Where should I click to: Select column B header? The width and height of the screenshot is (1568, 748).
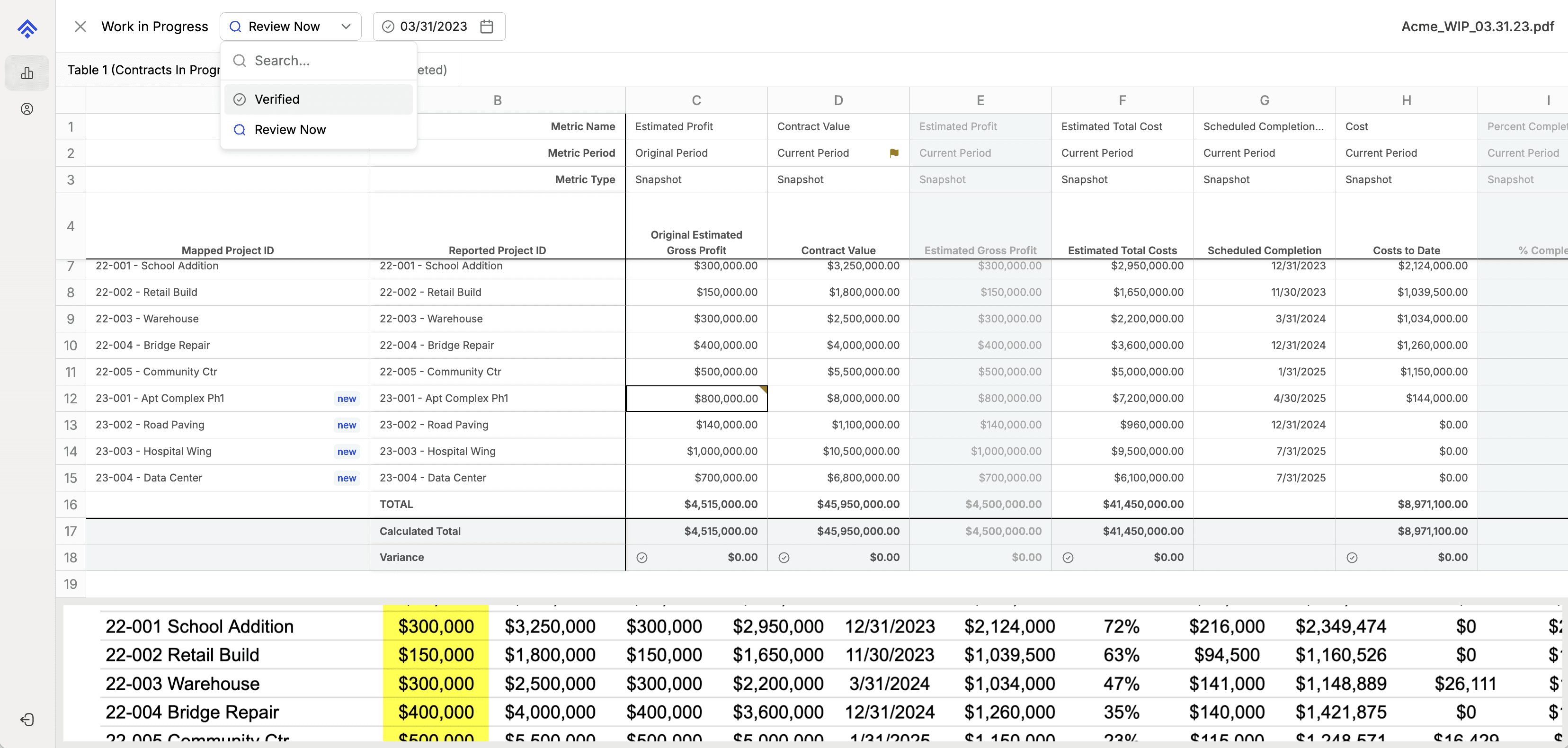click(x=497, y=100)
